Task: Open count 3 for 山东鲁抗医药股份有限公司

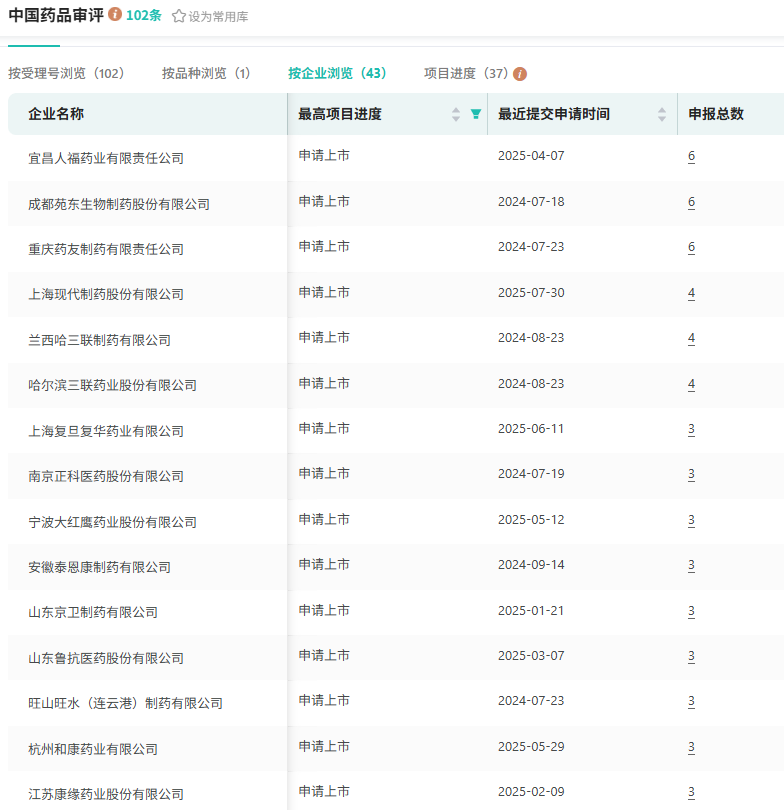Action: [x=691, y=656]
